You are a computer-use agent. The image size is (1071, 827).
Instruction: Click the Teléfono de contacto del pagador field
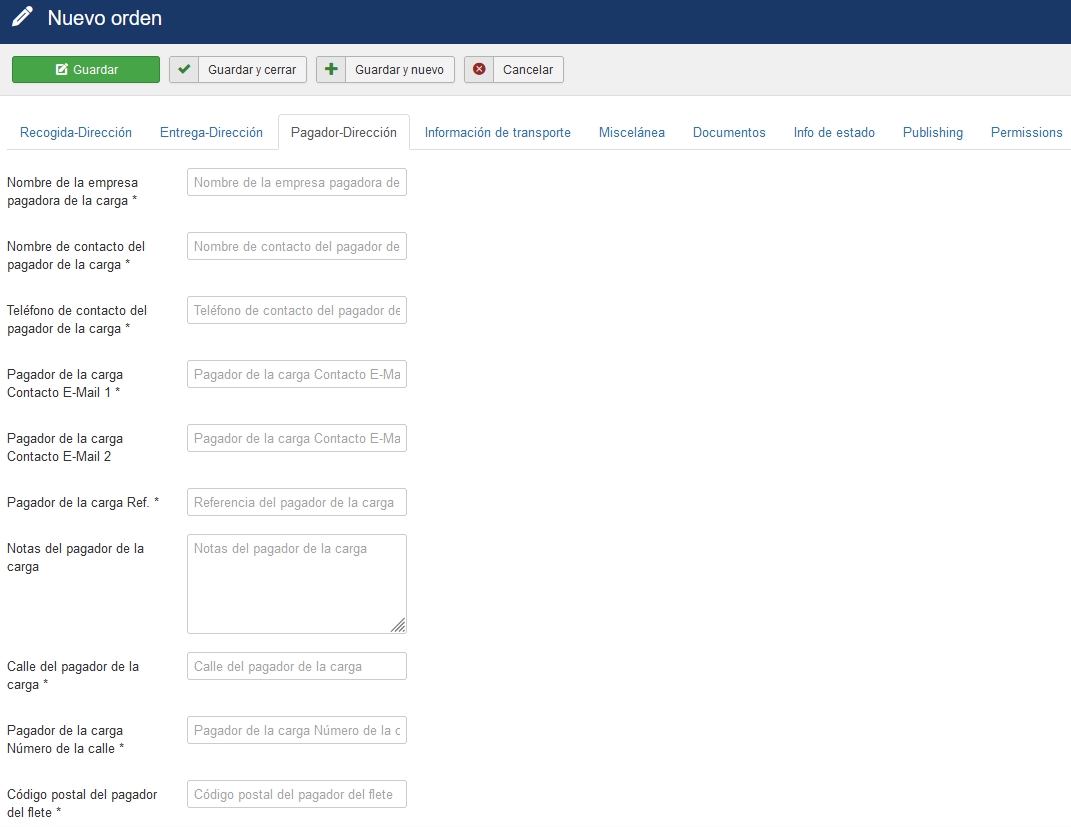(297, 311)
